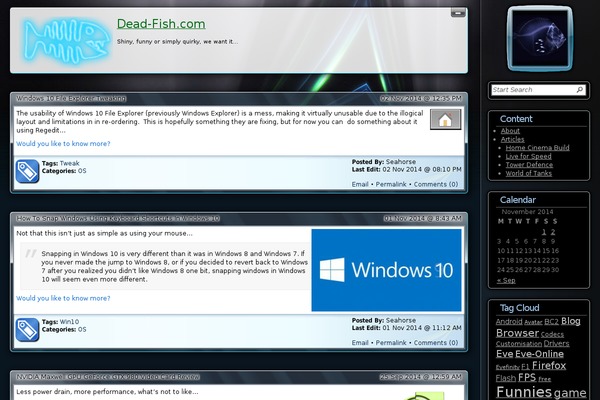The width and height of the screenshot is (600, 400).
Task: Select November 2 in the calendar
Action: click(x=553, y=232)
